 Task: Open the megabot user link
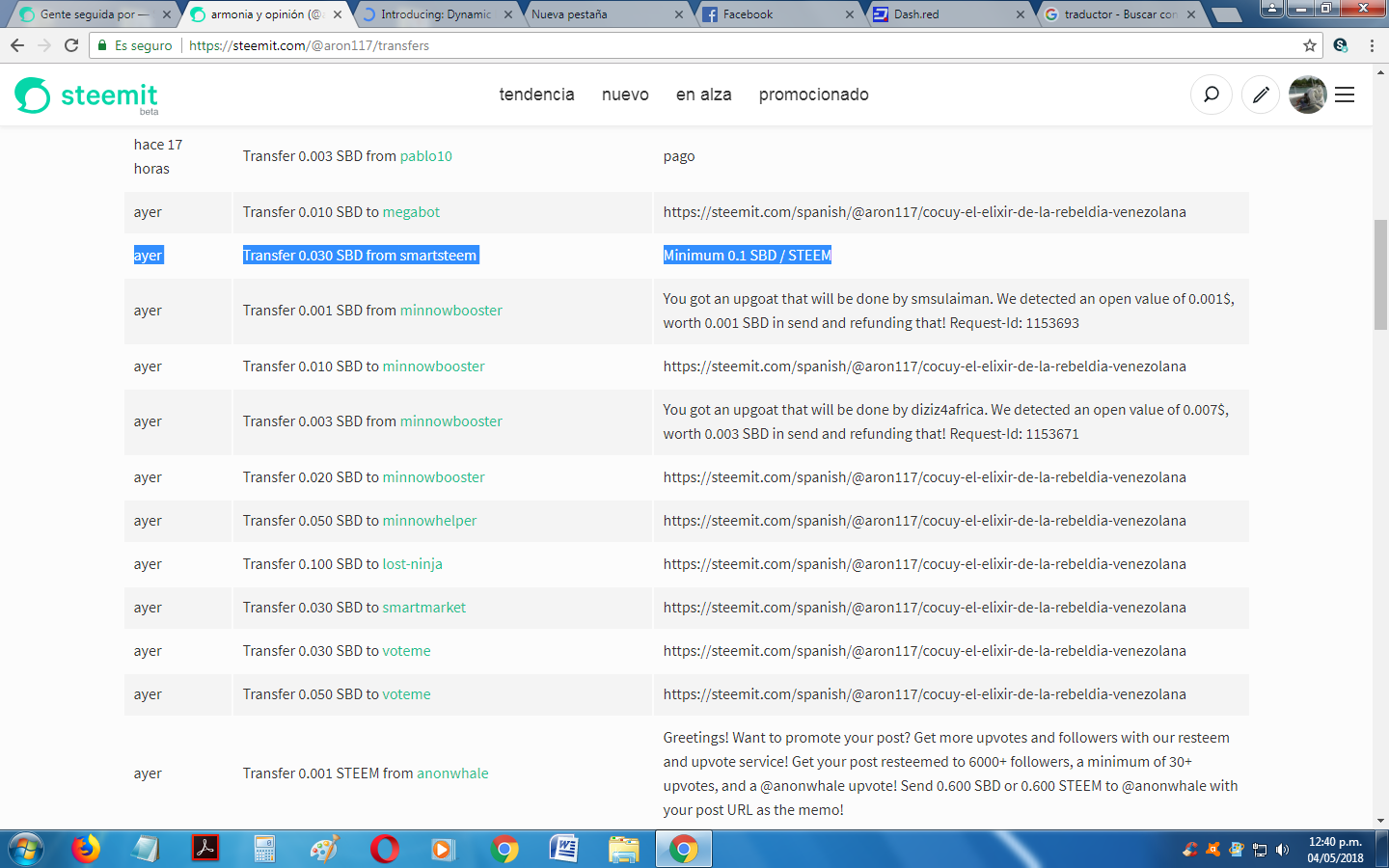pos(411,212)
